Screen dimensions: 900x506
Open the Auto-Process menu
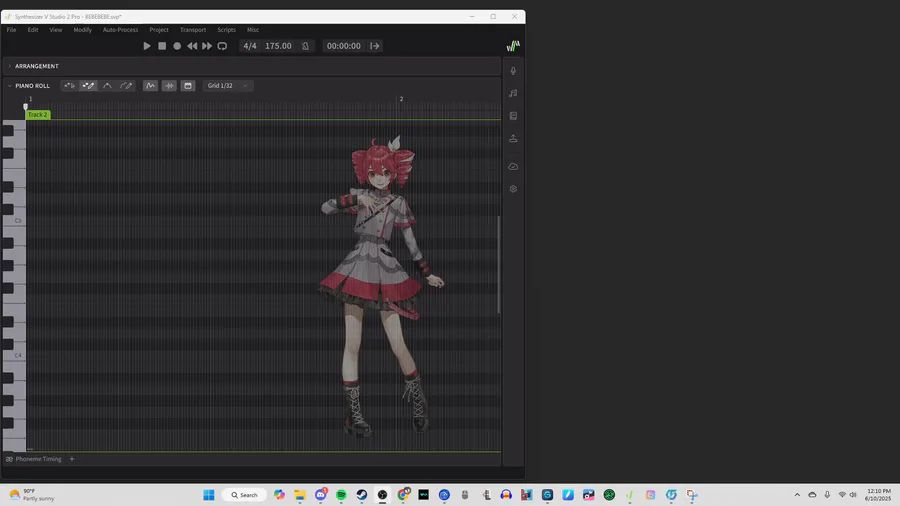point(121,30)
